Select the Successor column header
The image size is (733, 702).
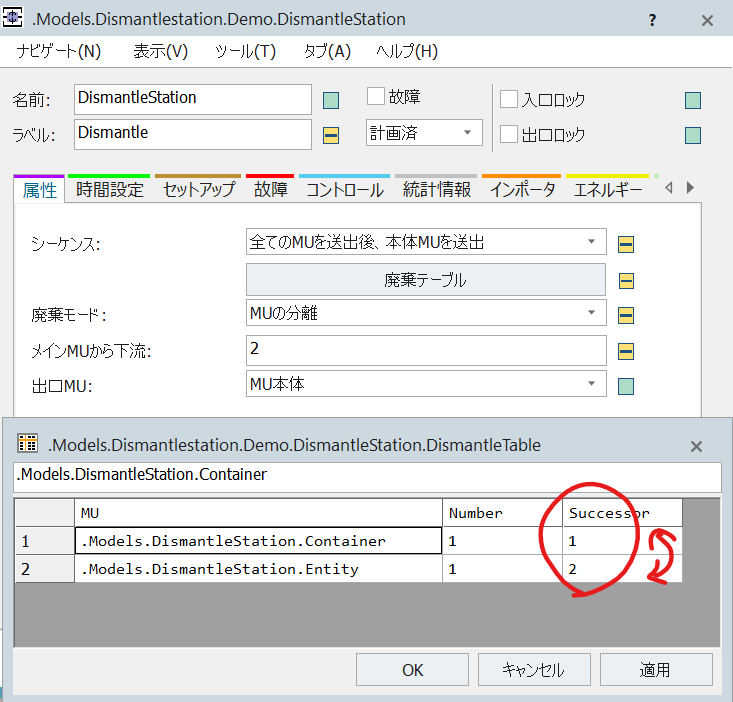point(622,513)
